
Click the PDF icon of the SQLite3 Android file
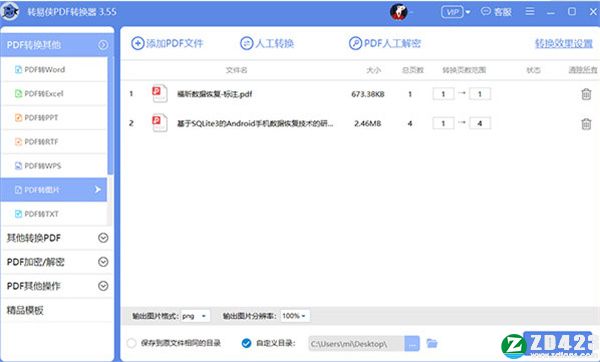pos(160,123)
